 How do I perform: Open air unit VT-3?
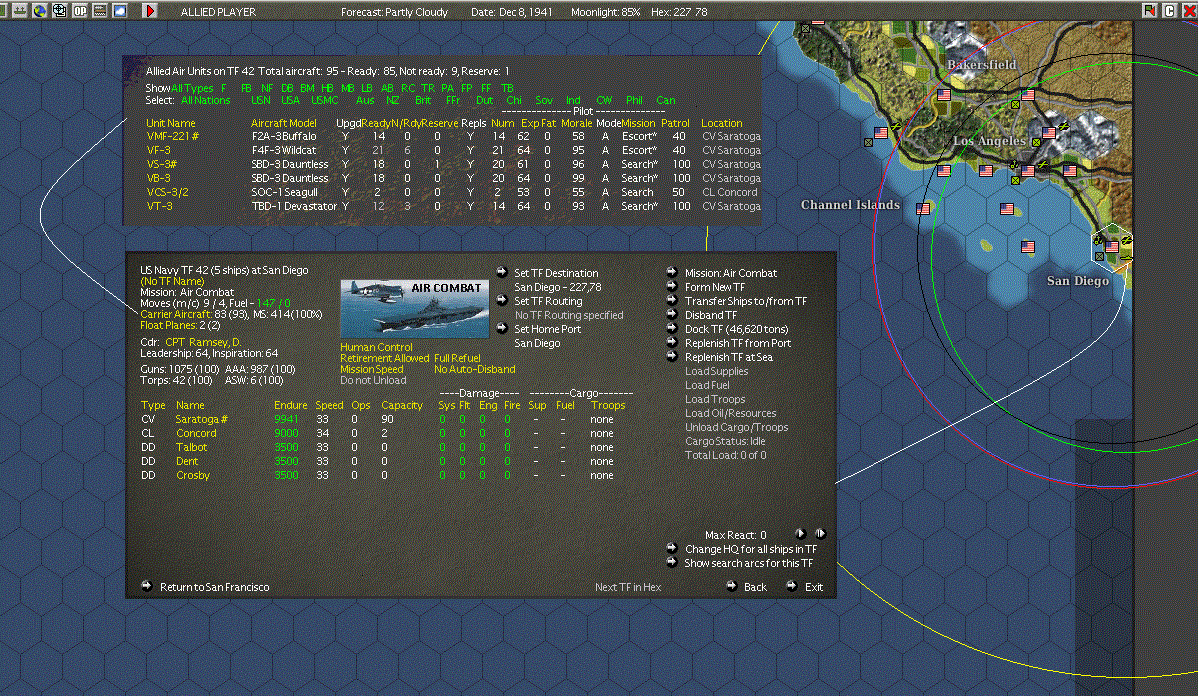point(159,206)
